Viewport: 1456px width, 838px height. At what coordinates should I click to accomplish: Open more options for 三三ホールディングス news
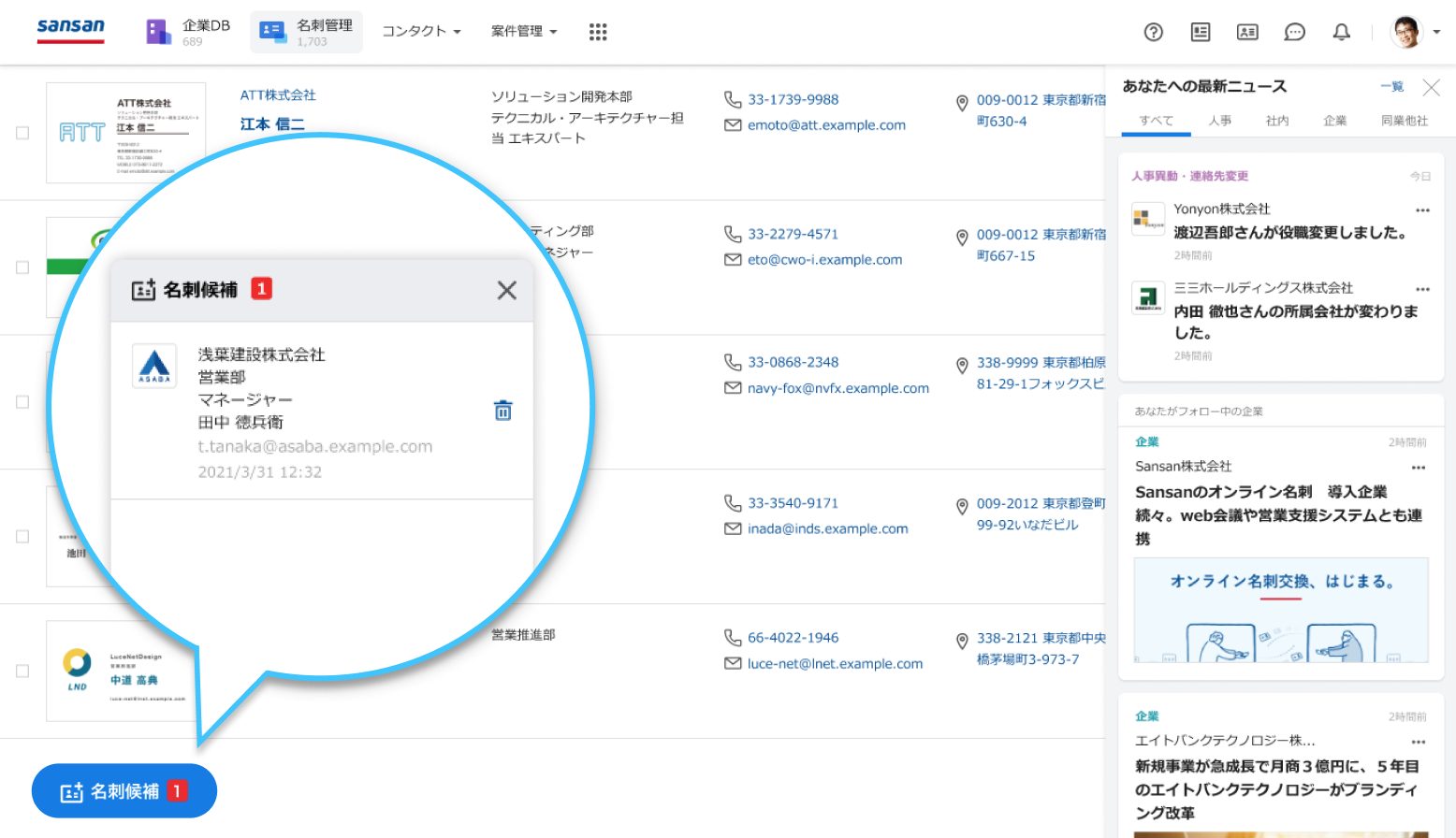tap(1423, 289)
